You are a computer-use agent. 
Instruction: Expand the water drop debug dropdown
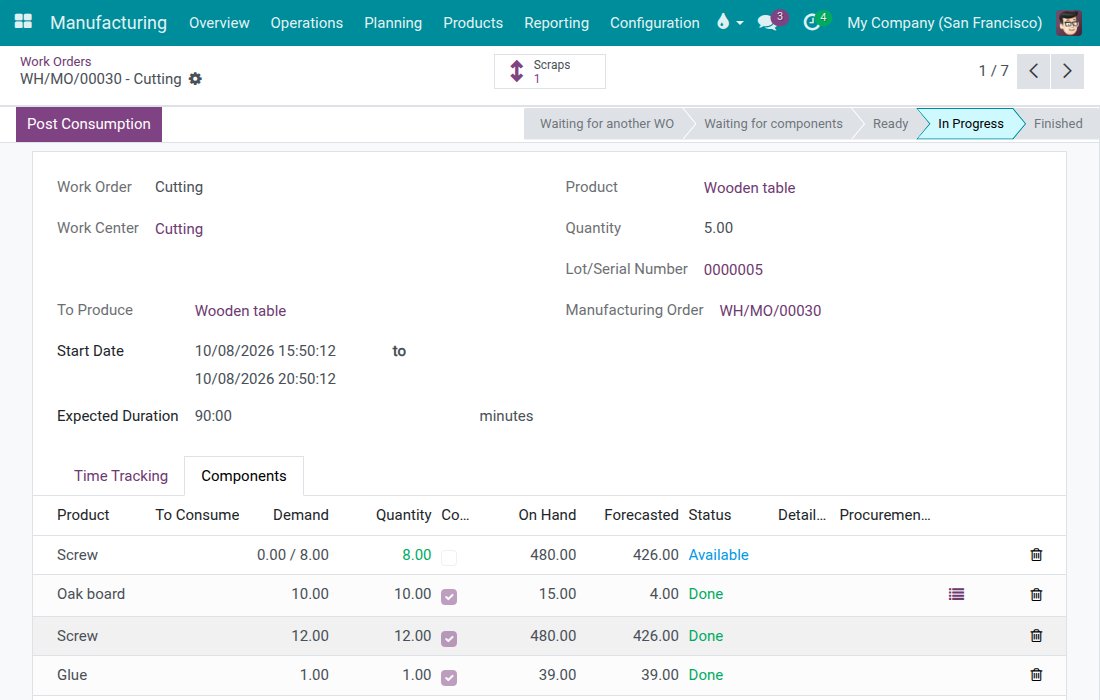pyautogui.click(x=730, y=22)
